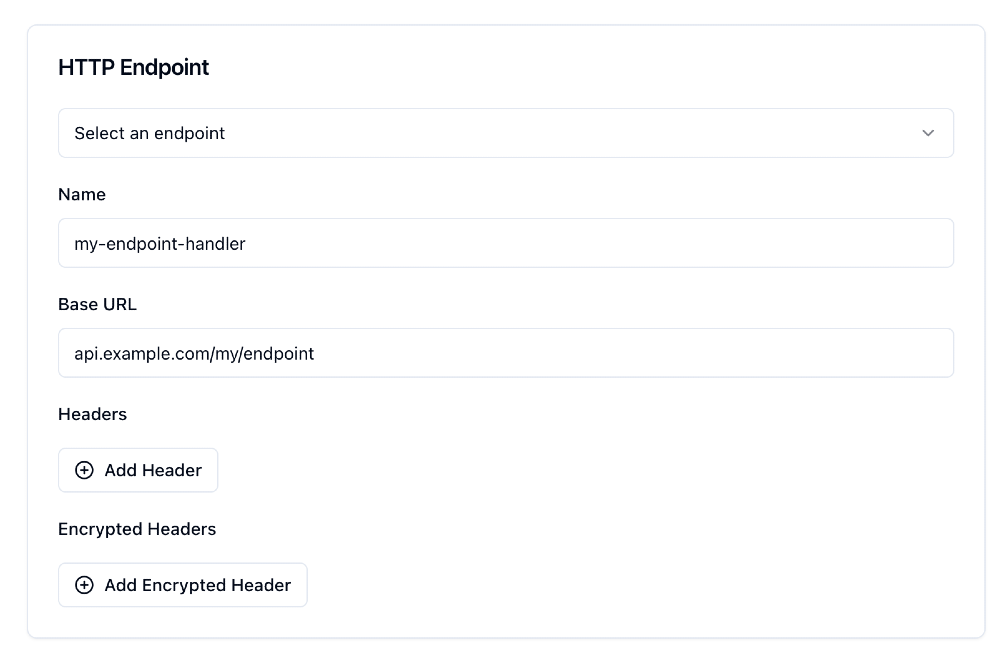
Task: Click the plus icon on Add Header
Action: pyautogui.click(x=85, y=470)
